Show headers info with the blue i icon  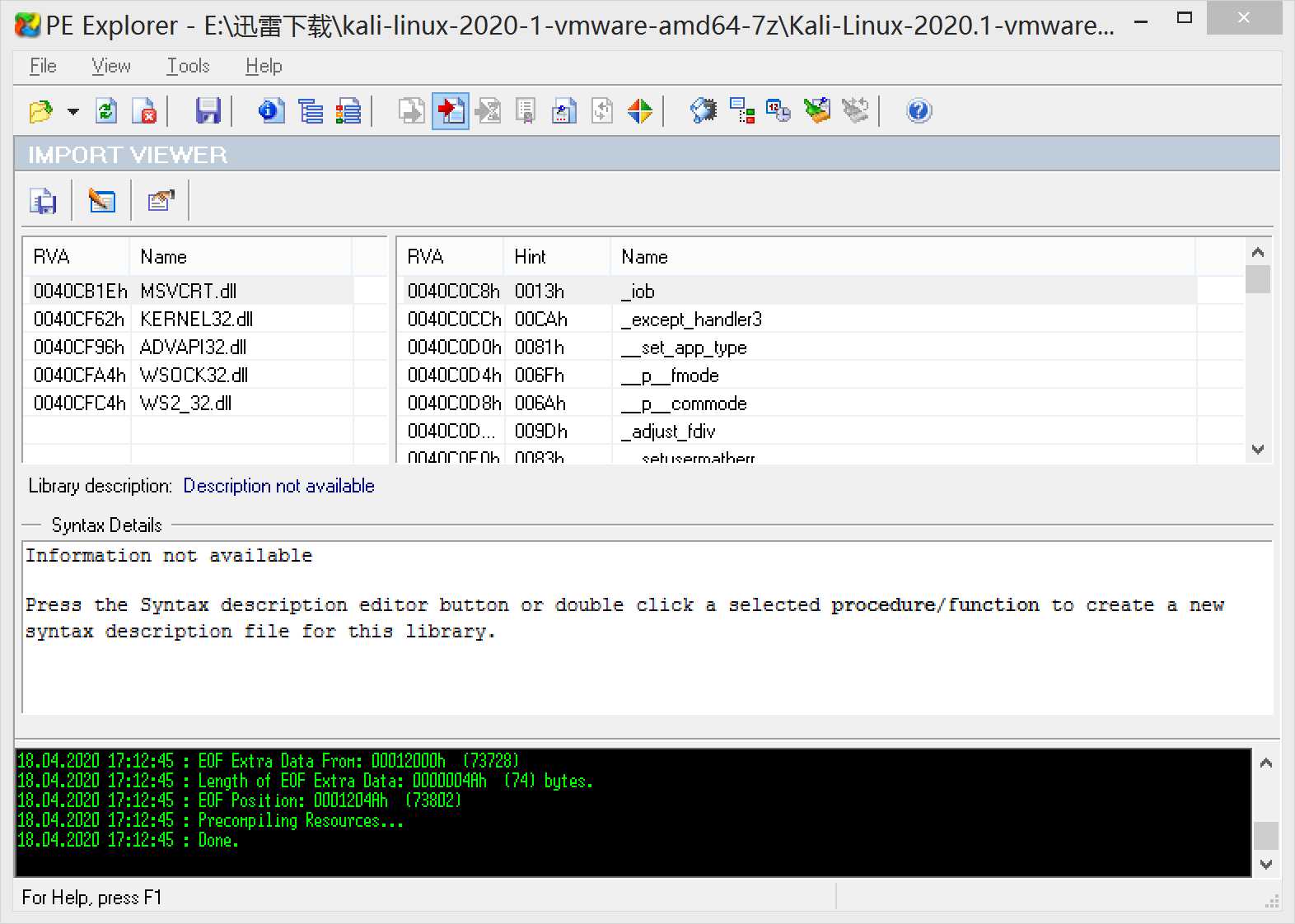pyautogui.click(x=271, y=111)
